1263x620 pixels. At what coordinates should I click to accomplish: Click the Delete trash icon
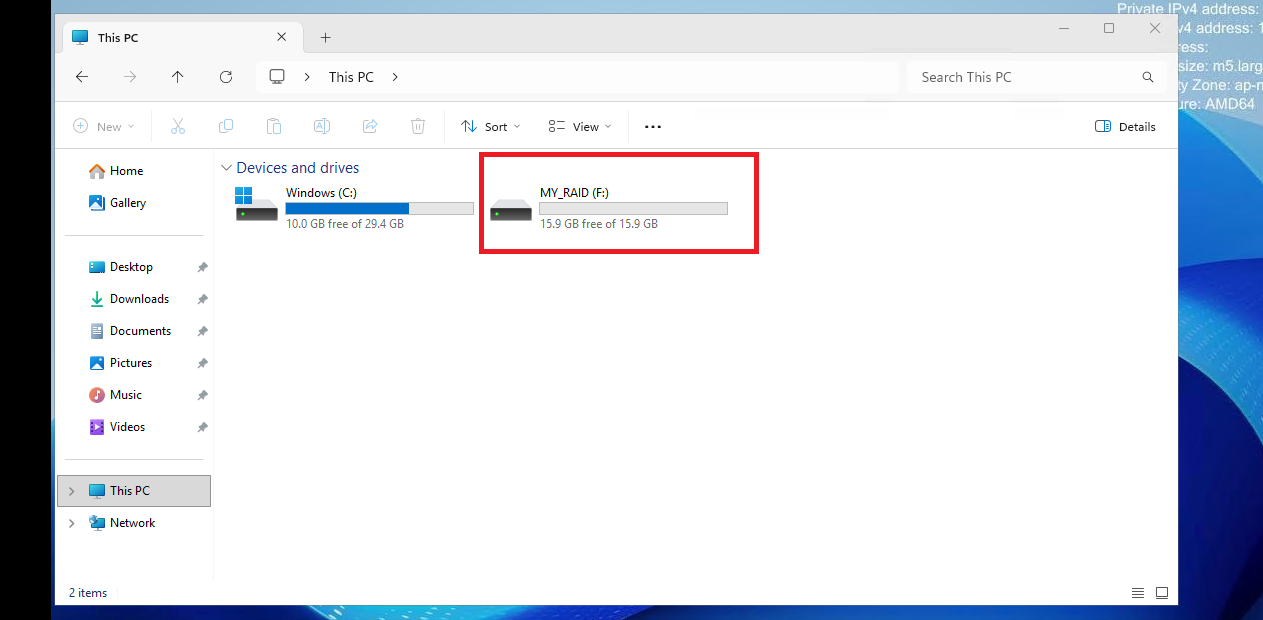click(418, 126)
